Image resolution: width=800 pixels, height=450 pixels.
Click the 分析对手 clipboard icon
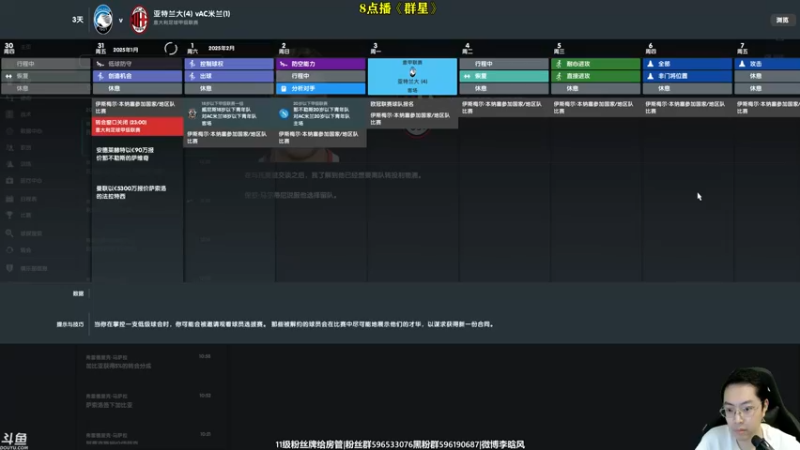click(x=284, y=88)
